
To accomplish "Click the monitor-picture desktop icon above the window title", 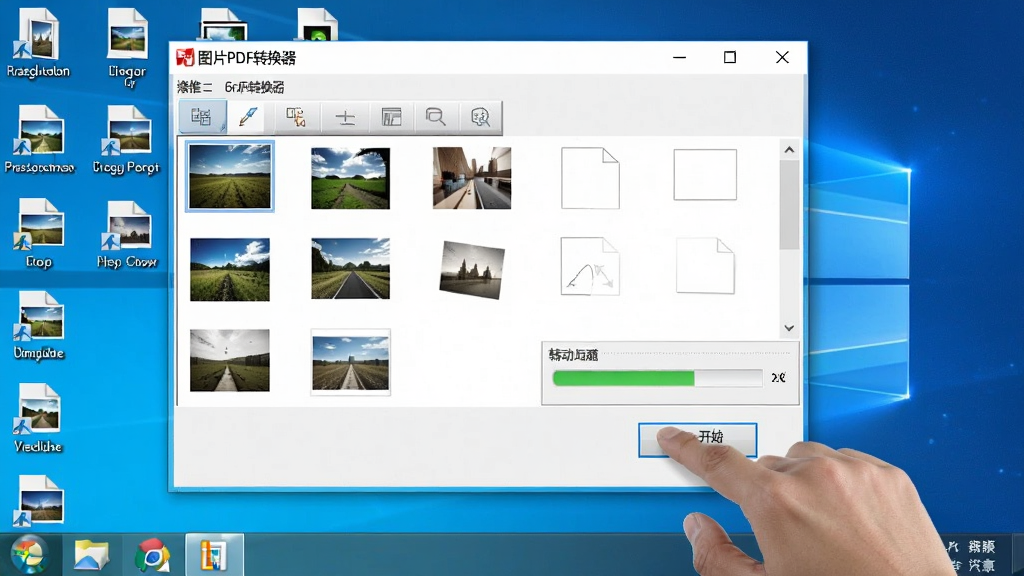I will coord(224,25).
